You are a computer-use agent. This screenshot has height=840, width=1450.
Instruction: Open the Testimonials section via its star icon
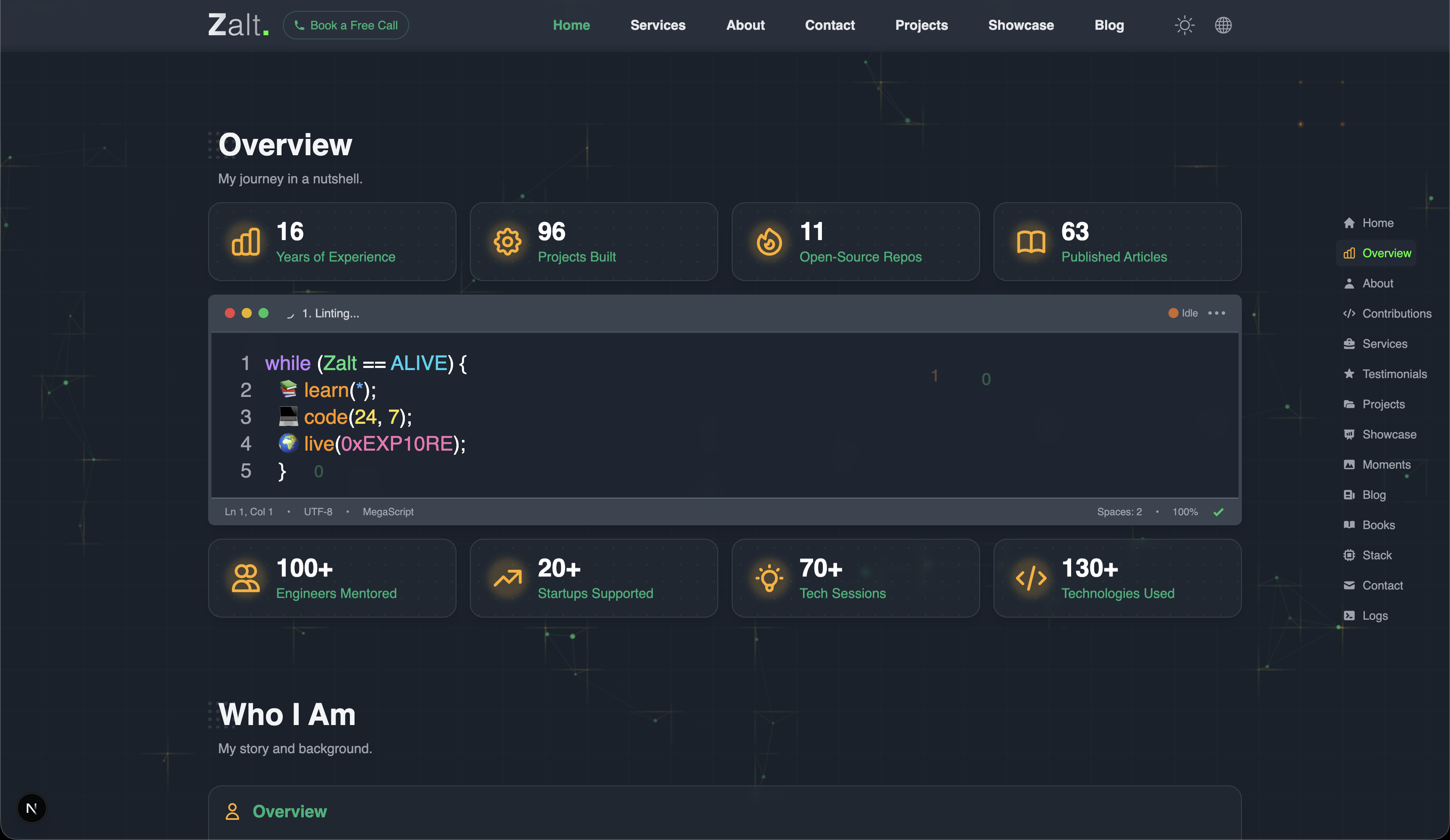point(1350,373)
